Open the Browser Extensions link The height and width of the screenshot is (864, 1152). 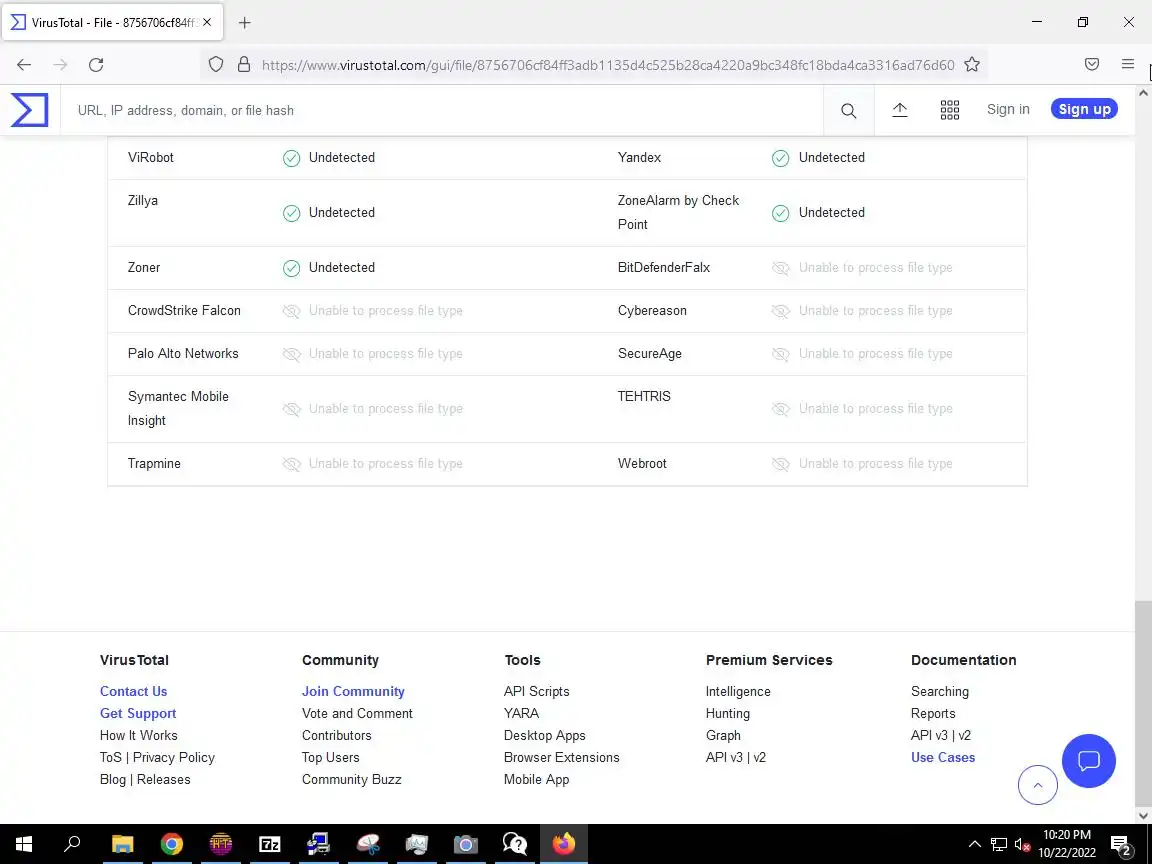[562, 757]
